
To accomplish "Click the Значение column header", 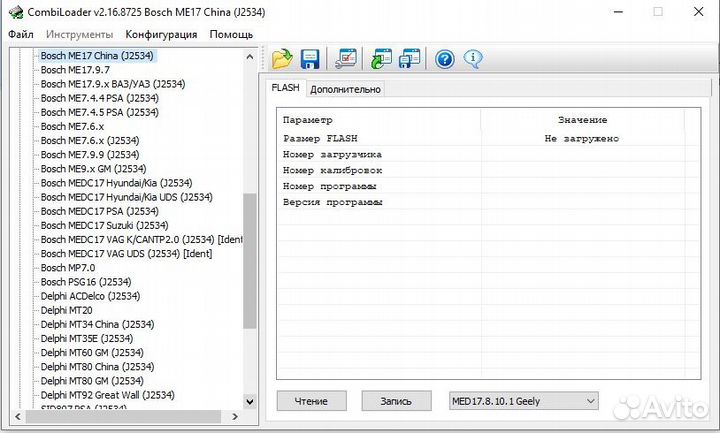I will point(582,120).
